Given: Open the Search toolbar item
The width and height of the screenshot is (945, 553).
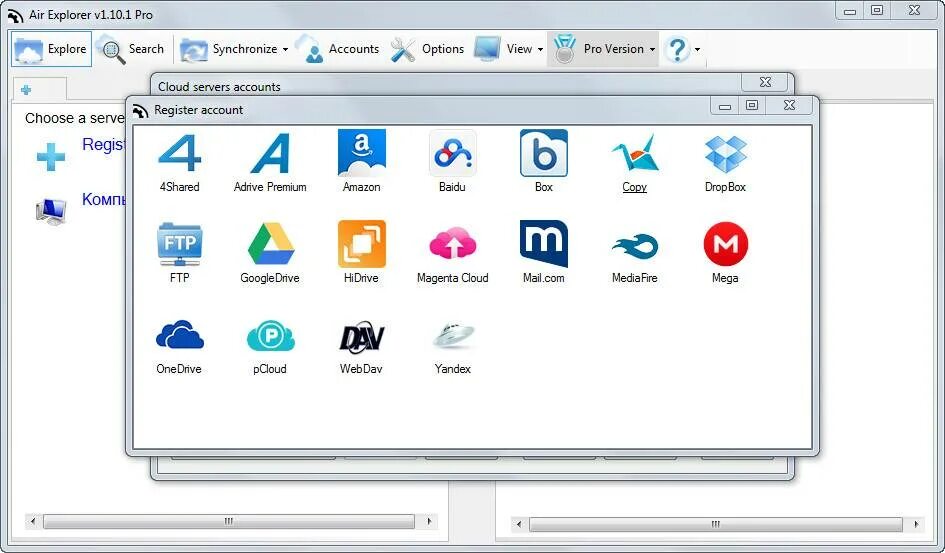Looking at the screenshot, I should 131,49.
